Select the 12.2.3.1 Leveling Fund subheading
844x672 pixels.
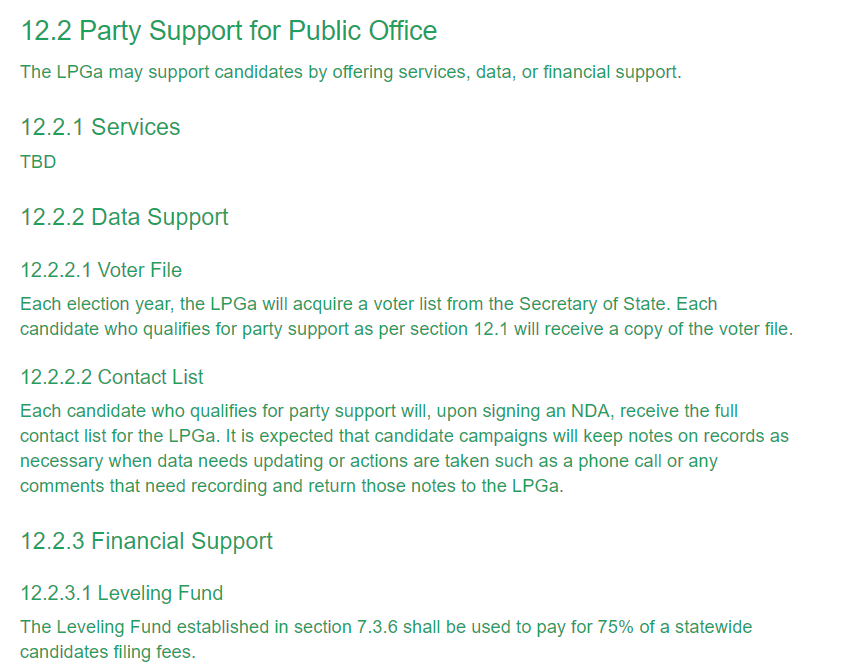(122, 593)
